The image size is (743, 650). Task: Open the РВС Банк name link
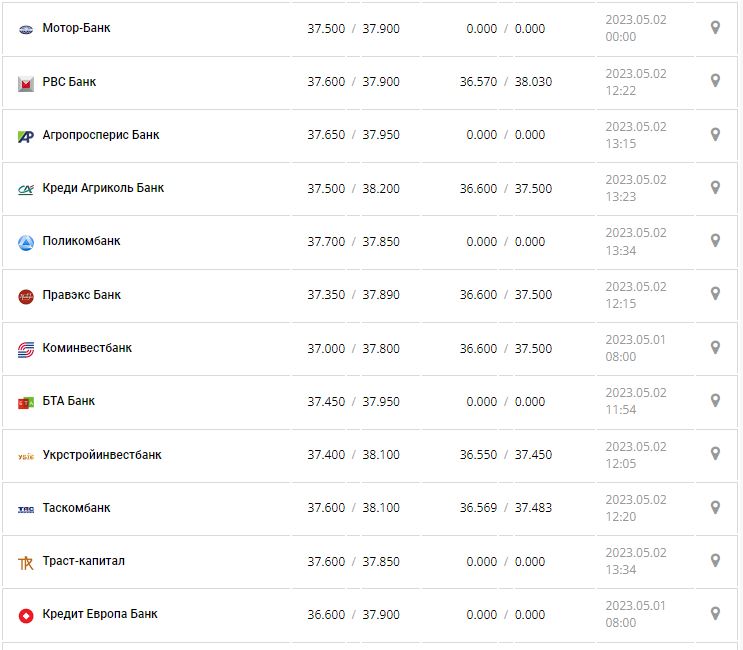pyautogui.click(x=69, y=82)
